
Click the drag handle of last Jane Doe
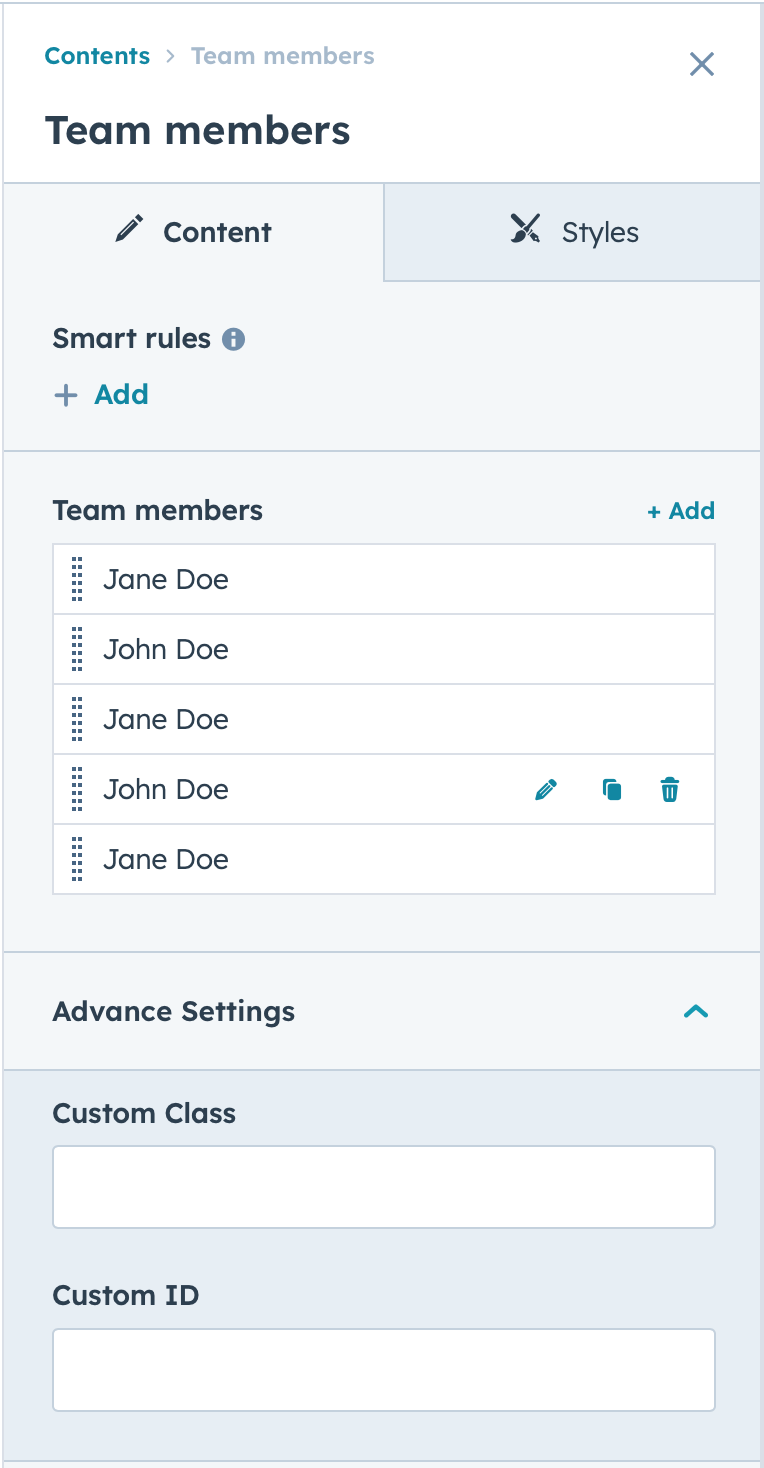pyautogui.click(x=78, y=860)
